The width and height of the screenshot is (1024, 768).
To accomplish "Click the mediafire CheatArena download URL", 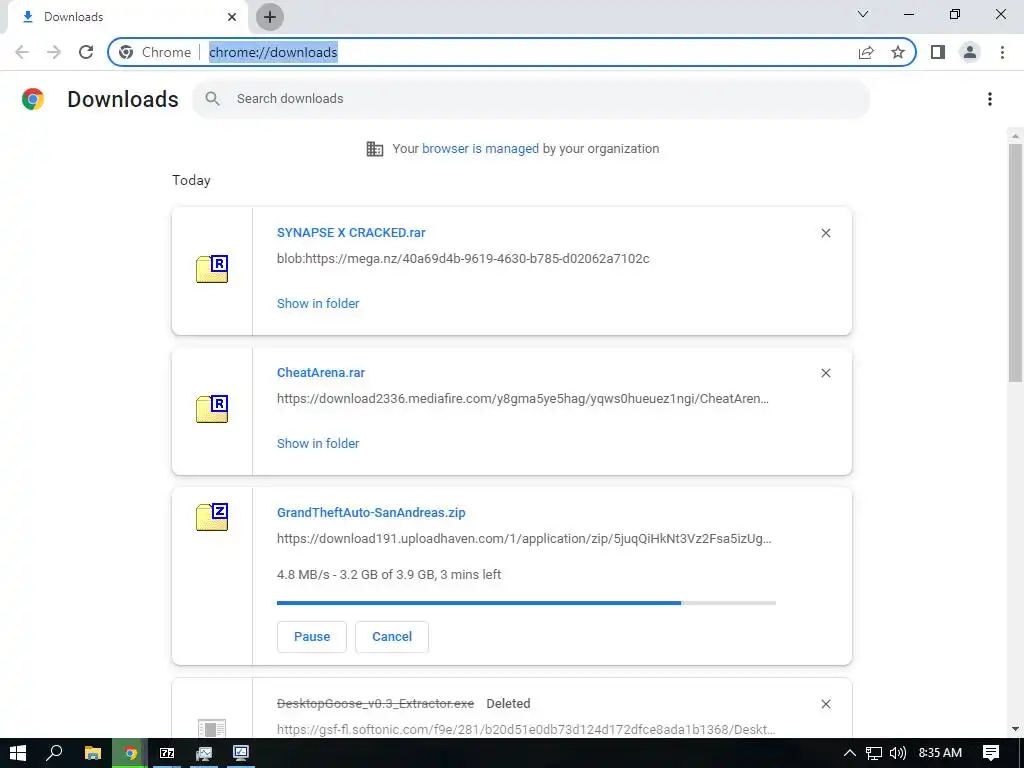I will click(522, 398).
